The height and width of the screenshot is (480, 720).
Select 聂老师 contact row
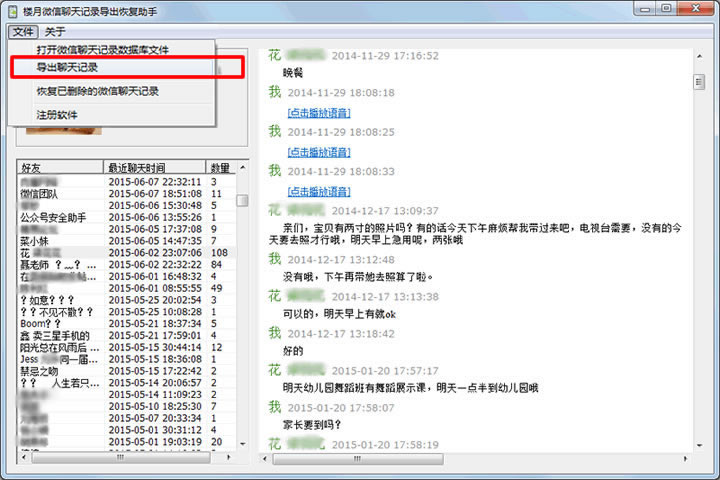tap(127, 265)
